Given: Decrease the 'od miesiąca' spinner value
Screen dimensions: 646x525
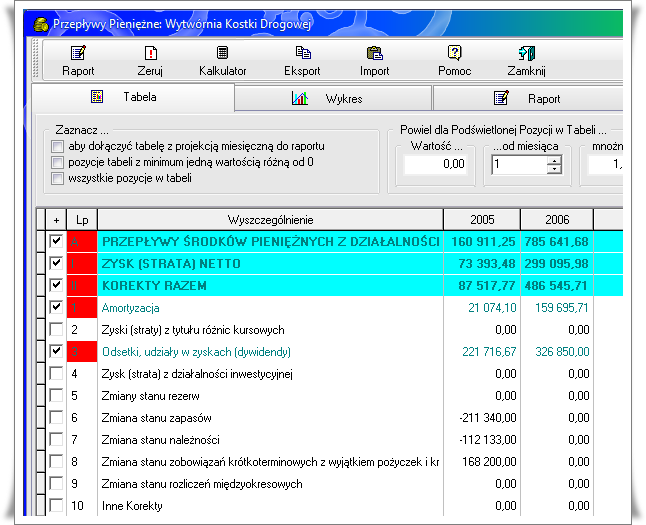Looking at the screenshot, I should (554, 169).
